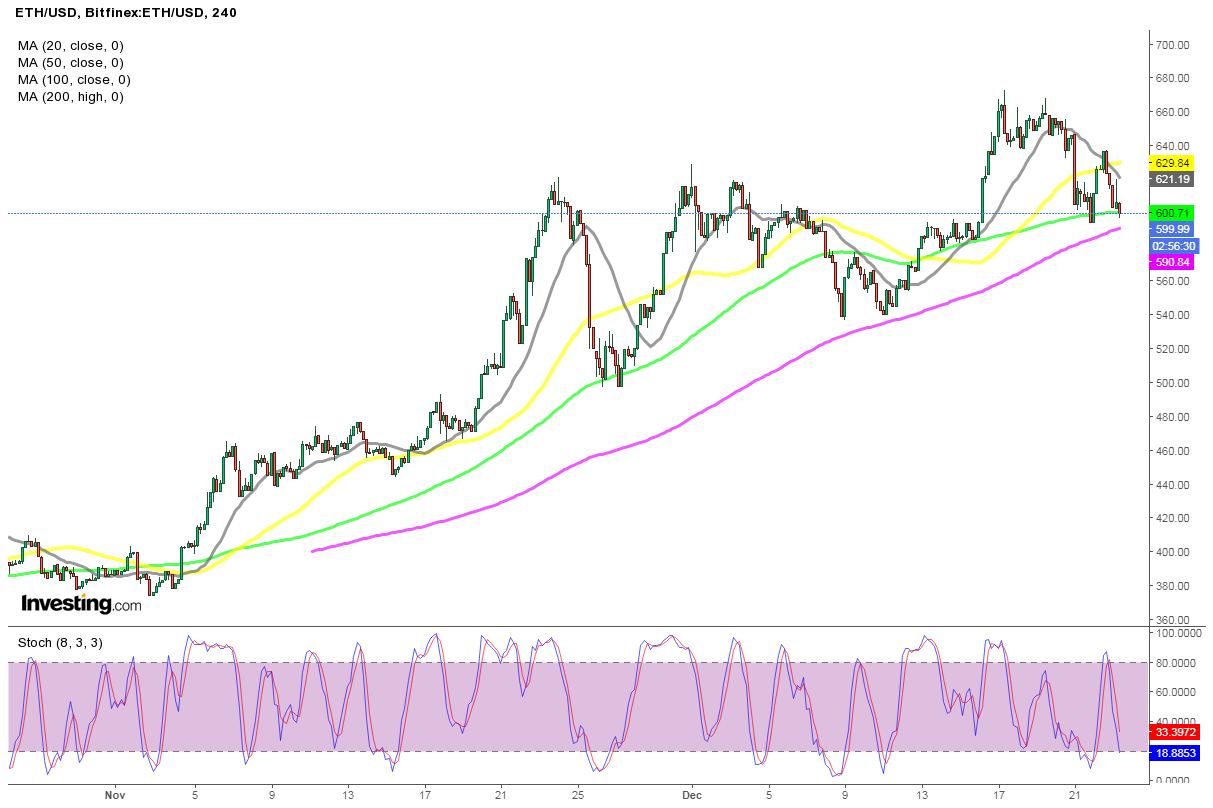
Task: Click the blue 599.99 current price tag
Action: (1172, 229)
